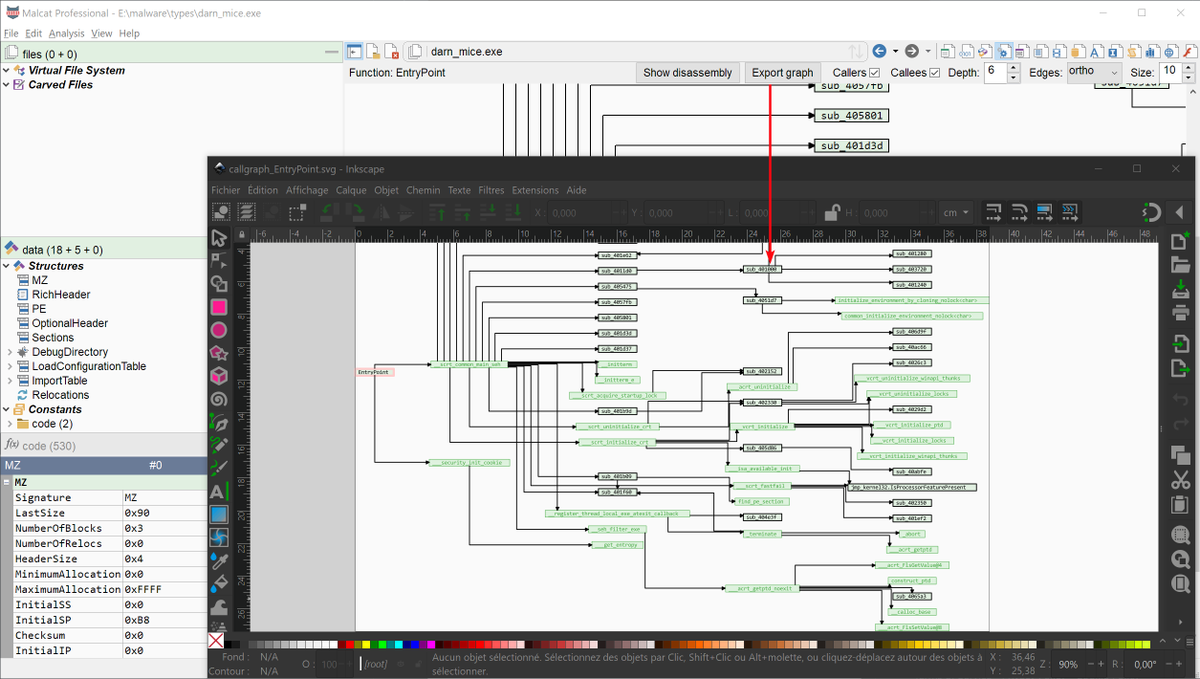Open Inkscape Extensions menu
The image size is (1200, 679).
[x=535, y=190]
